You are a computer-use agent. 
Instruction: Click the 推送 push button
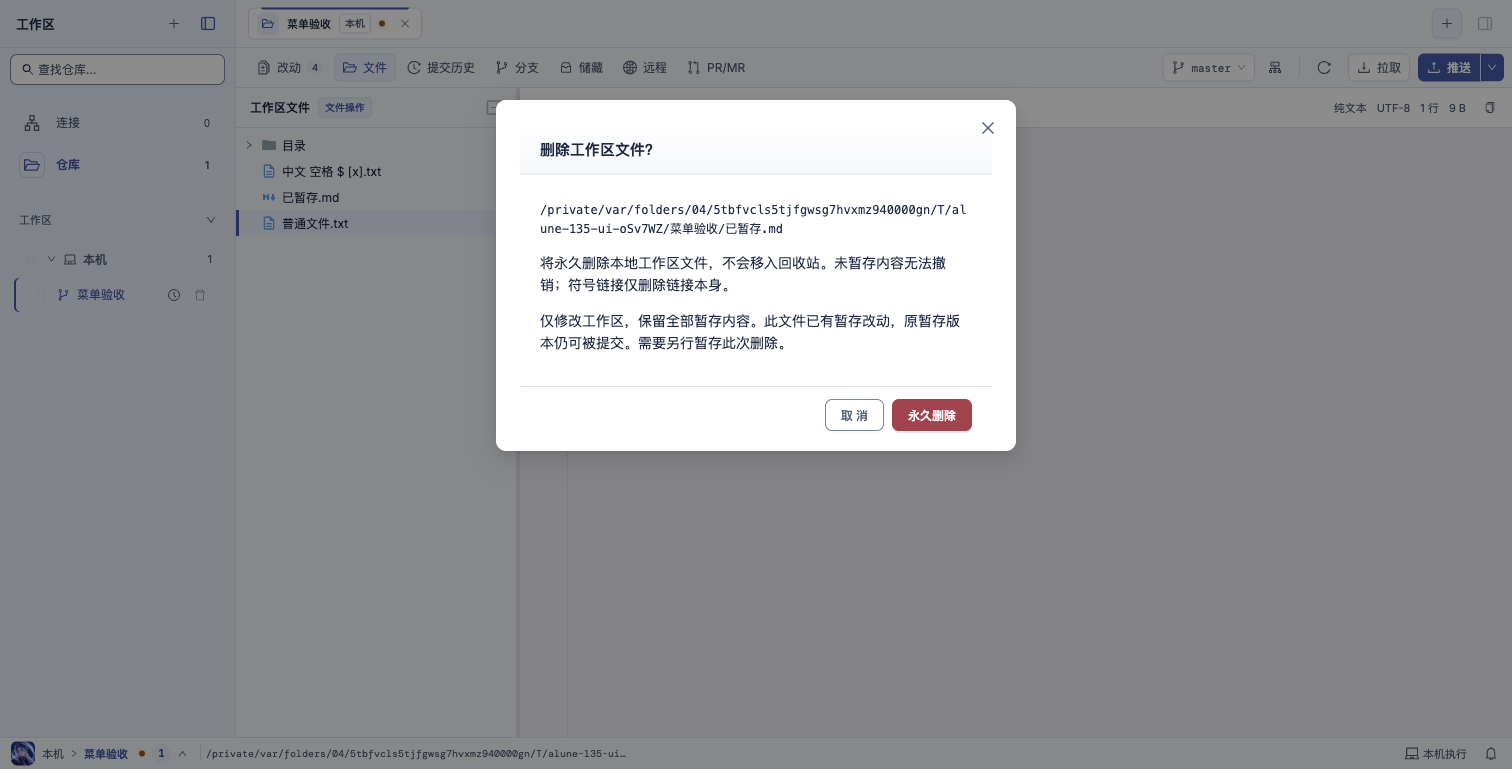pyautogui.click(x=1449, y=68)
